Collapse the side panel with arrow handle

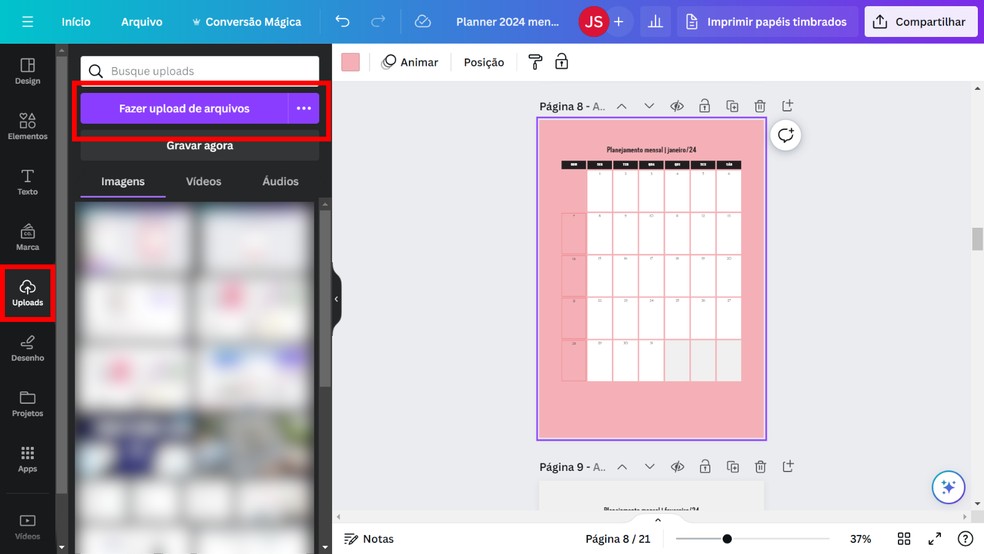click(336, 299)
